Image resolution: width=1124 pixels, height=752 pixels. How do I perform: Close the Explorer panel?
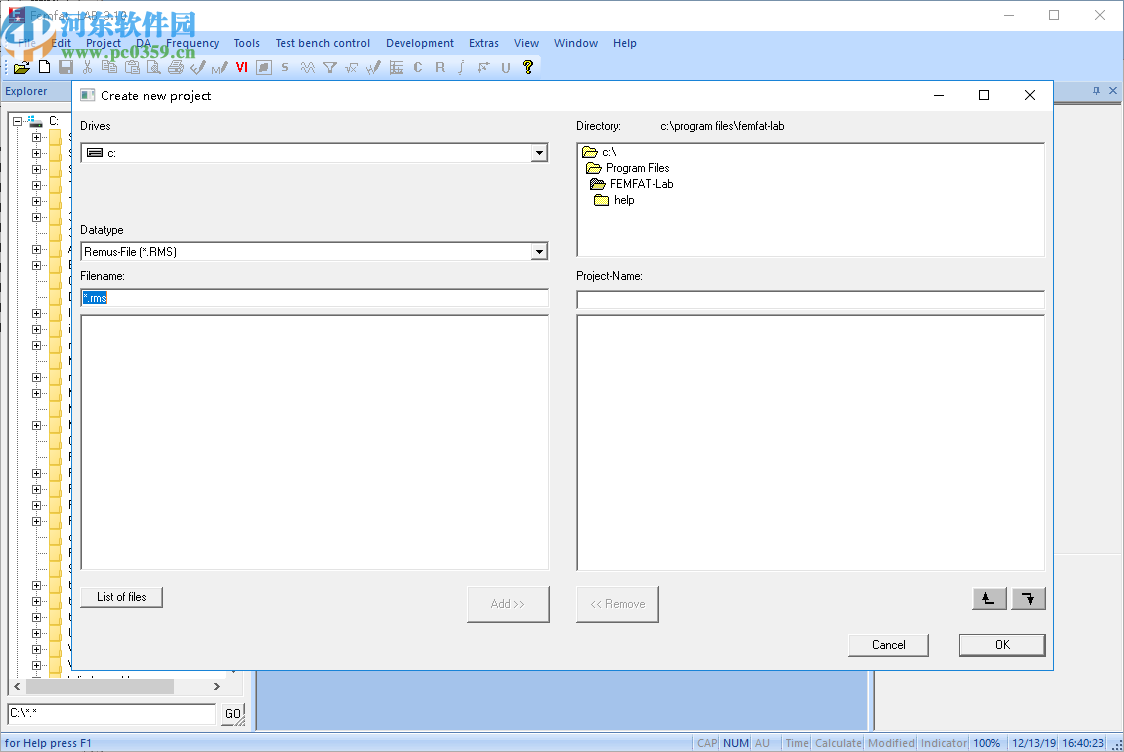pyautogui.click(x=1113, y=91)
